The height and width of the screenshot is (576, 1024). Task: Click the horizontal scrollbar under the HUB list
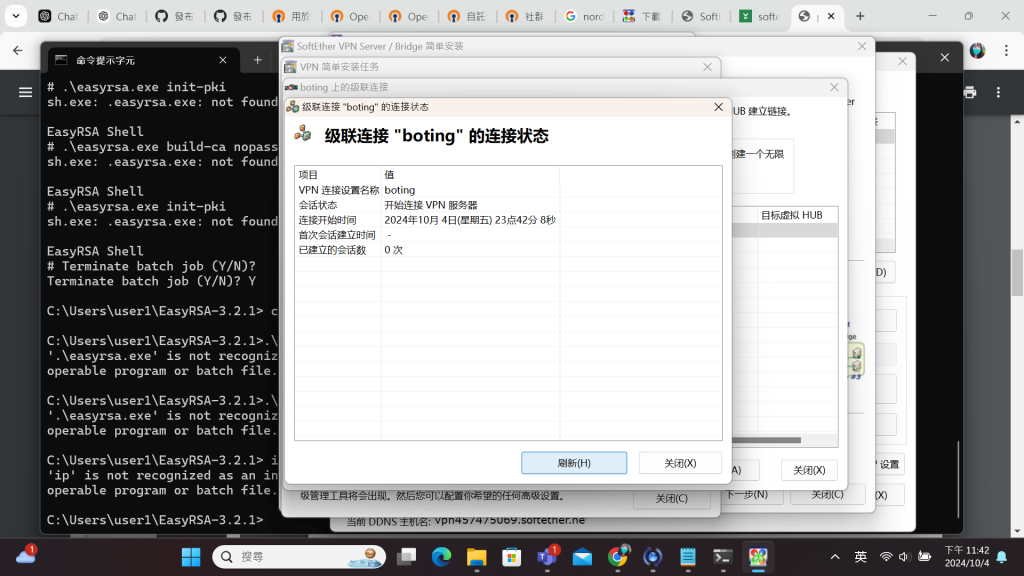(x=766, y=440)
